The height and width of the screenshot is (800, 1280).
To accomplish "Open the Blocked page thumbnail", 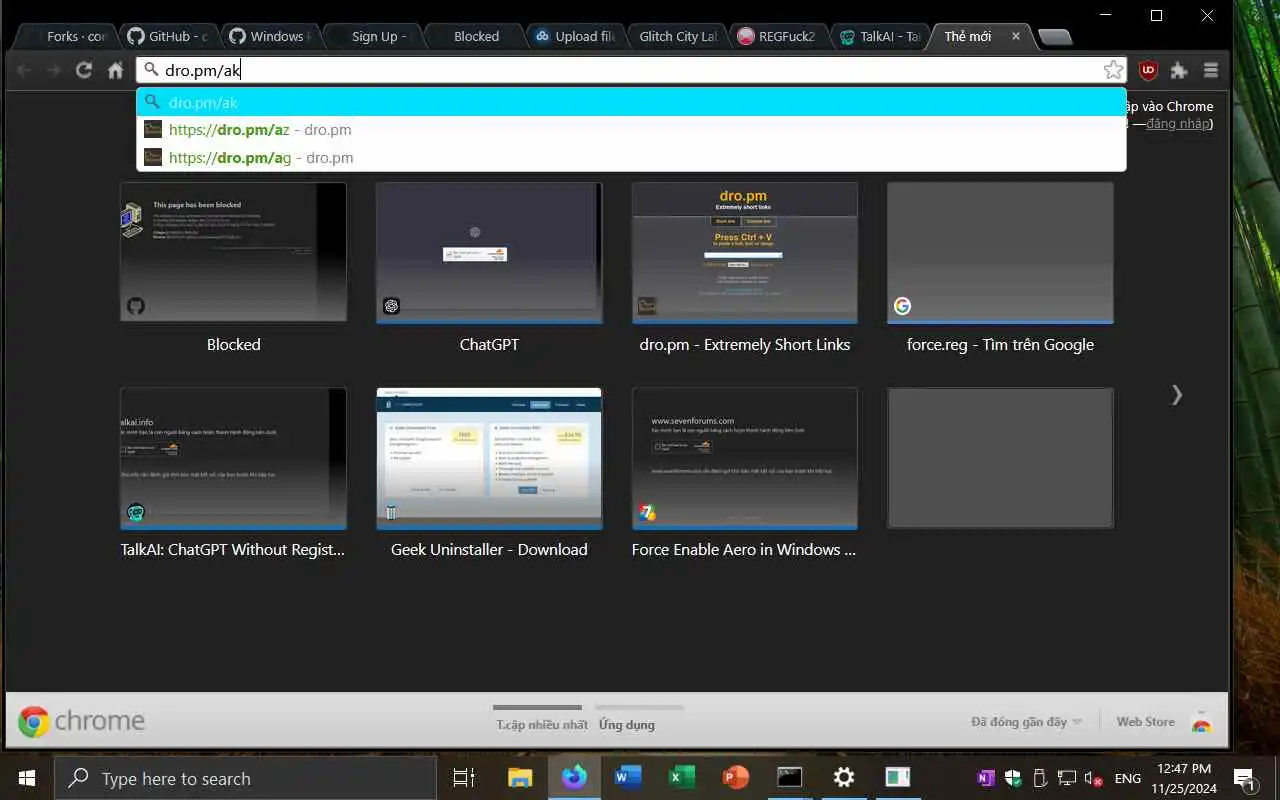I will click(x=233, y=252).
